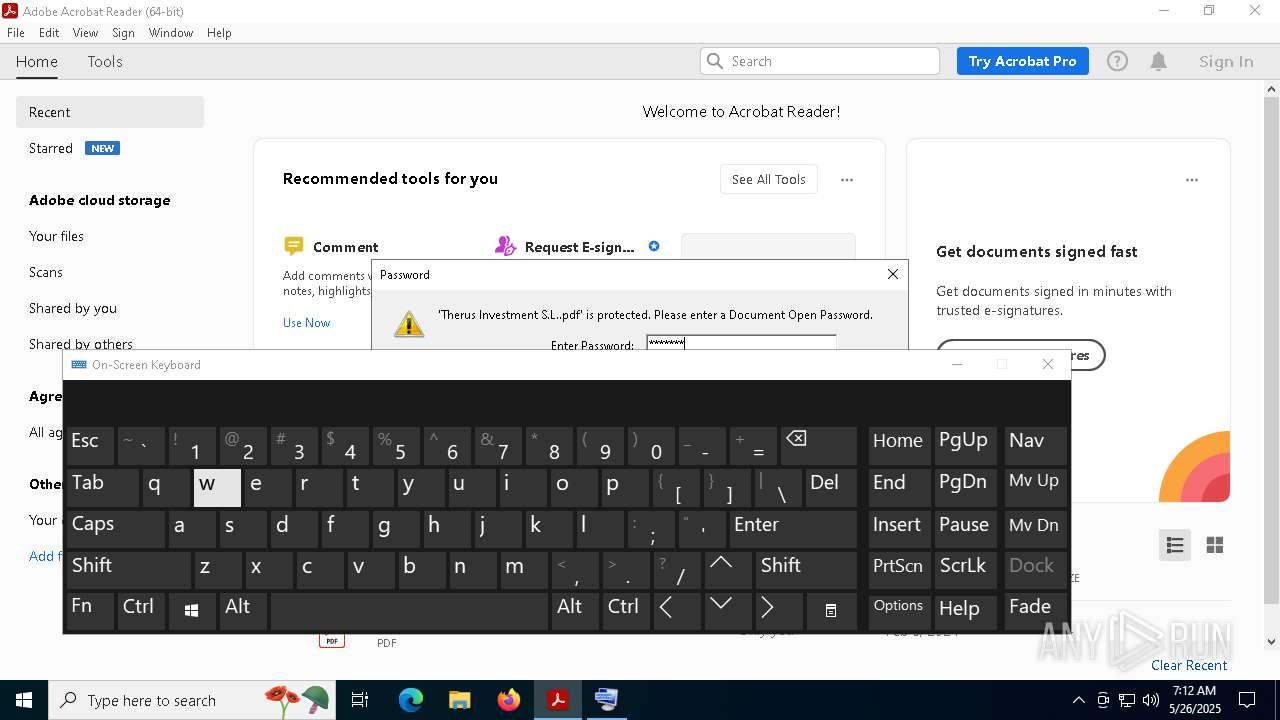Click the context menu key on keyboard
Viewport: 1280px width, 720px height.
[x=830, y=611]
